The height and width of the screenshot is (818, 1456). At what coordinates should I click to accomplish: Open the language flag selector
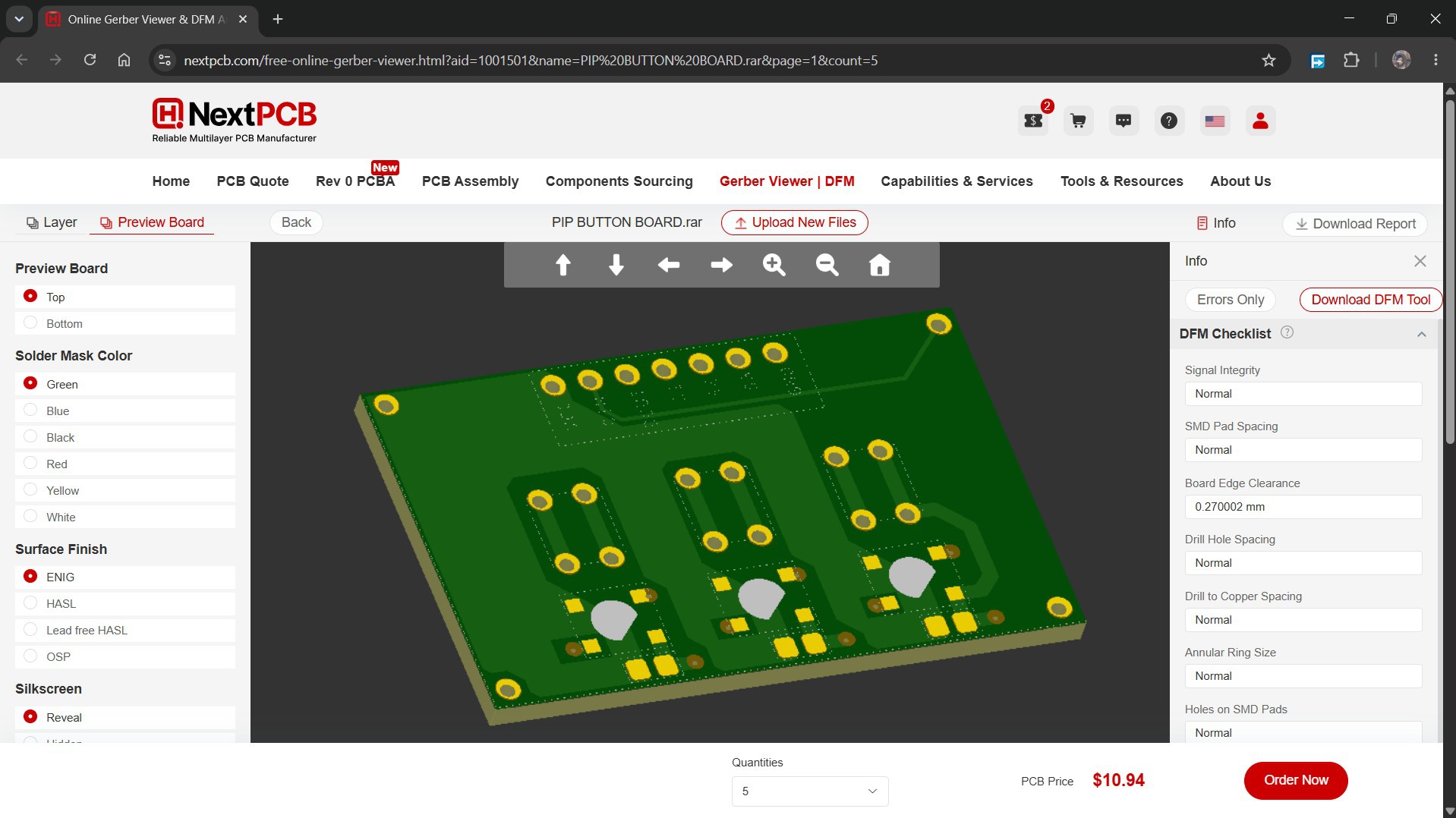point(1215,121)
